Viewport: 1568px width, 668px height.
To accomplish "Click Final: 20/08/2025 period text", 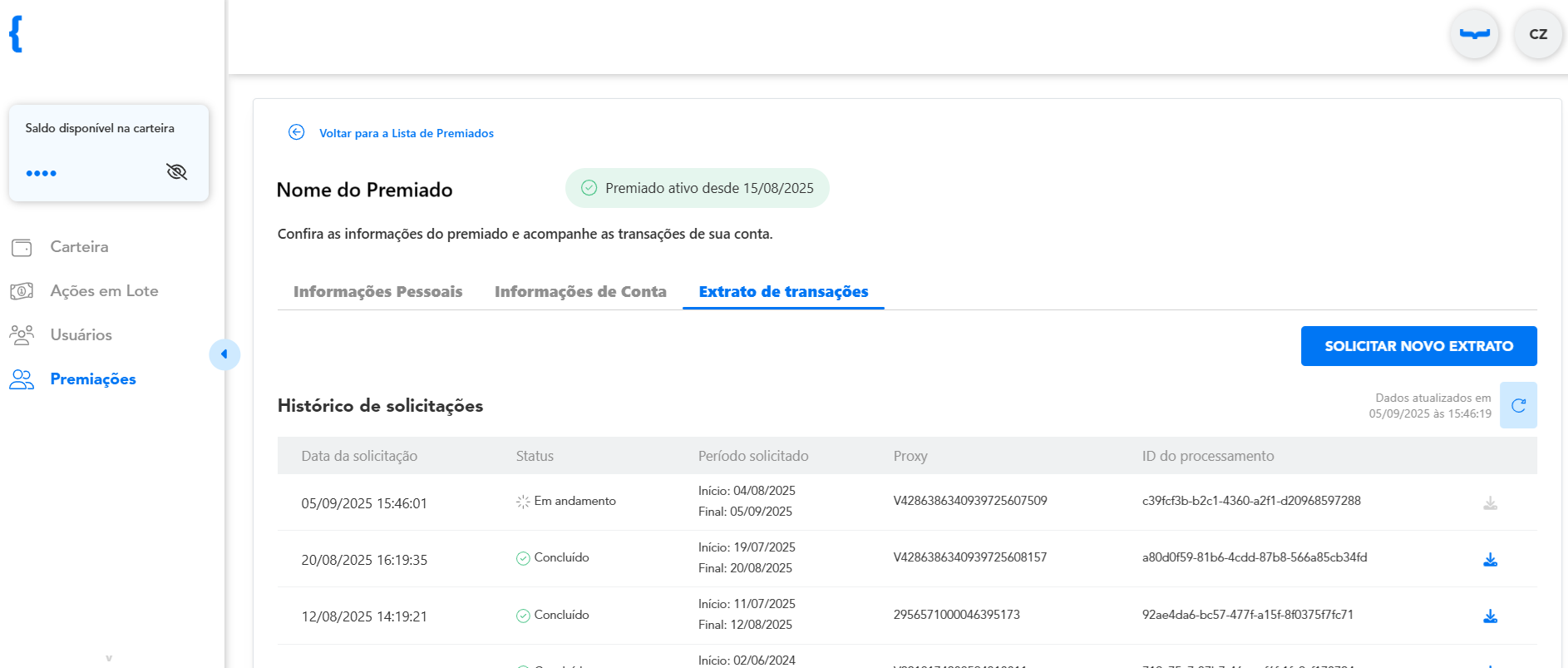I will click(745, 568).
